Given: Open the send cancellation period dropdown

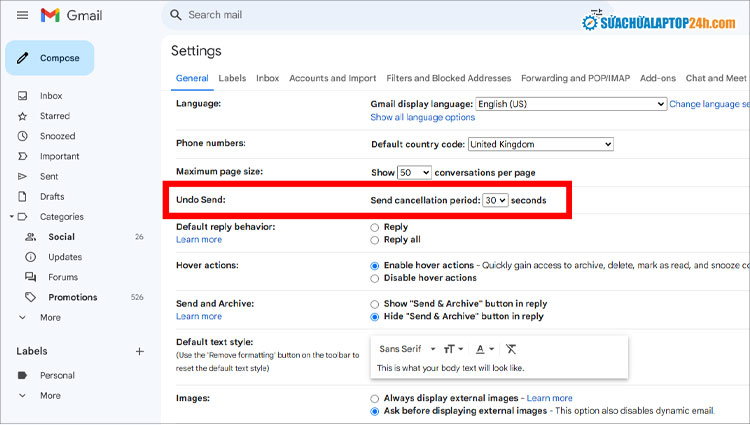Looking at the screenshot, I should pyautogui.click(x=495, y=201).
